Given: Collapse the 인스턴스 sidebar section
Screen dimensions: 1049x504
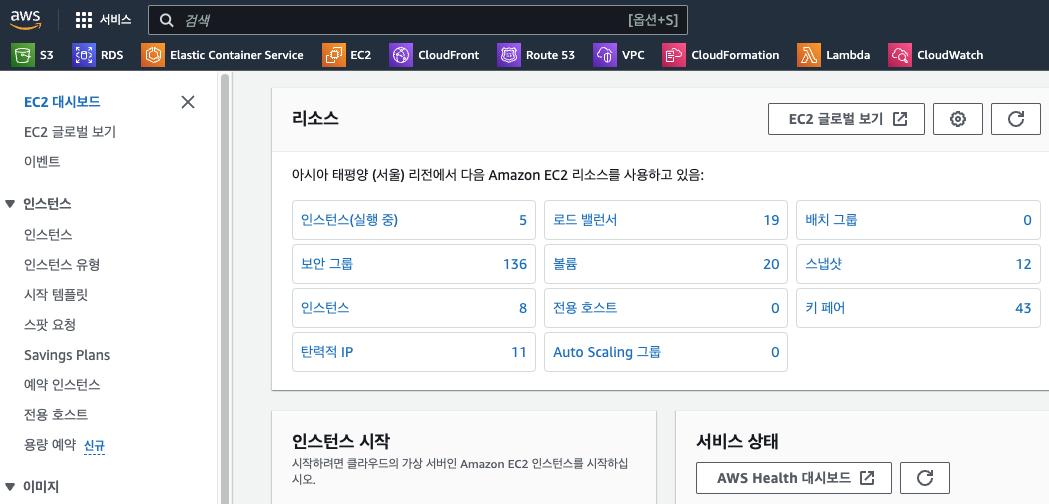Looking at the screenshot, I should 9,204.
